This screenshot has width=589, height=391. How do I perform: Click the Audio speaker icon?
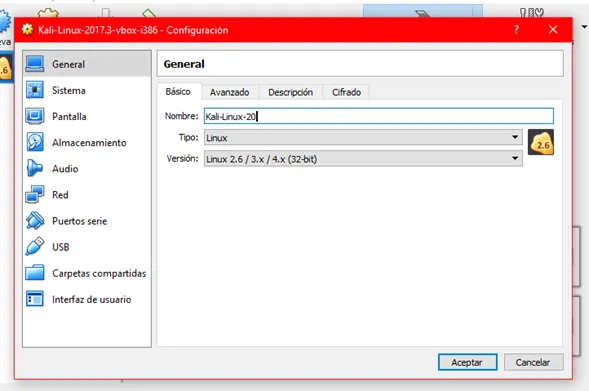(x=35, y=168)
